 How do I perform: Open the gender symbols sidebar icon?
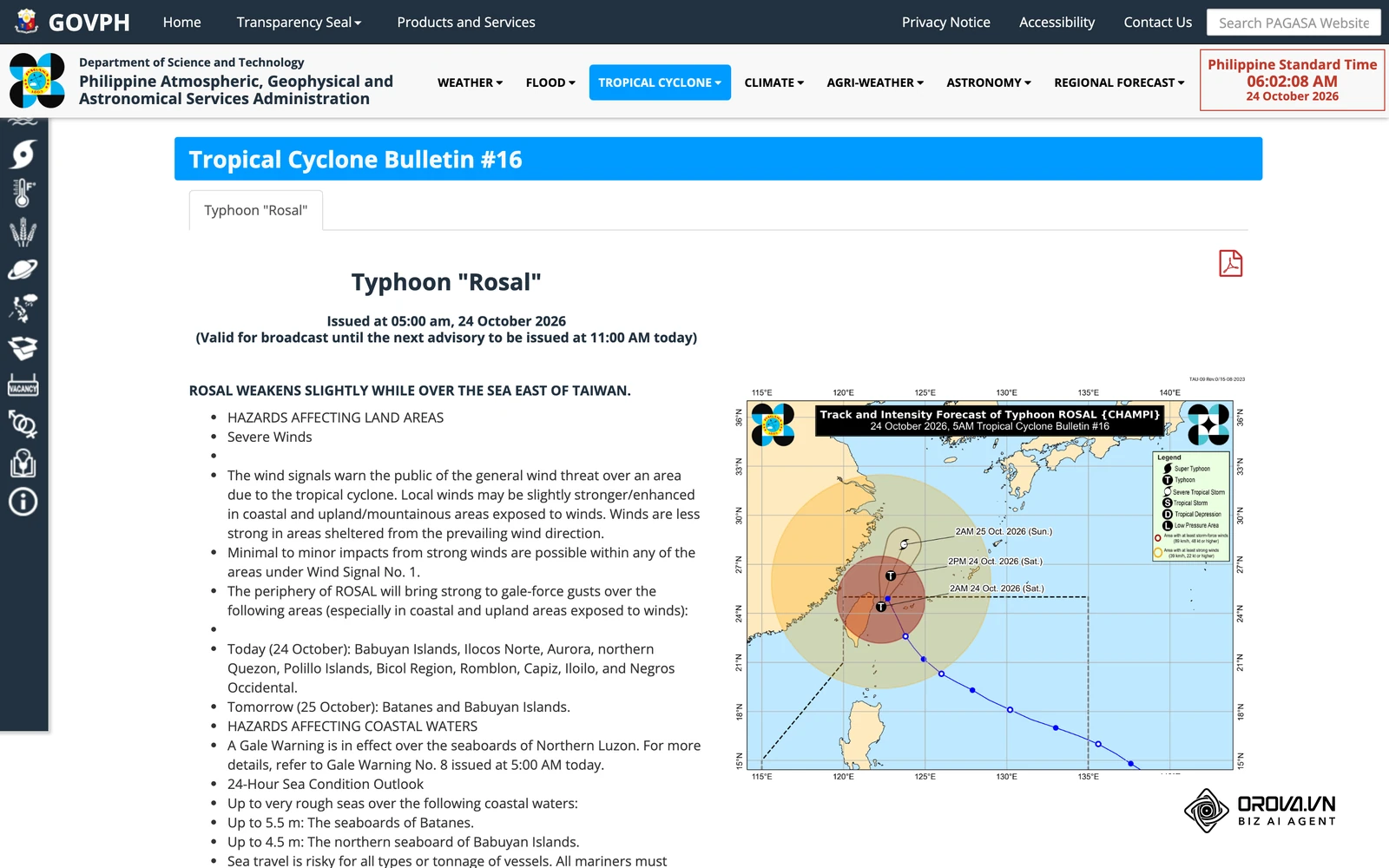[23, 424]
